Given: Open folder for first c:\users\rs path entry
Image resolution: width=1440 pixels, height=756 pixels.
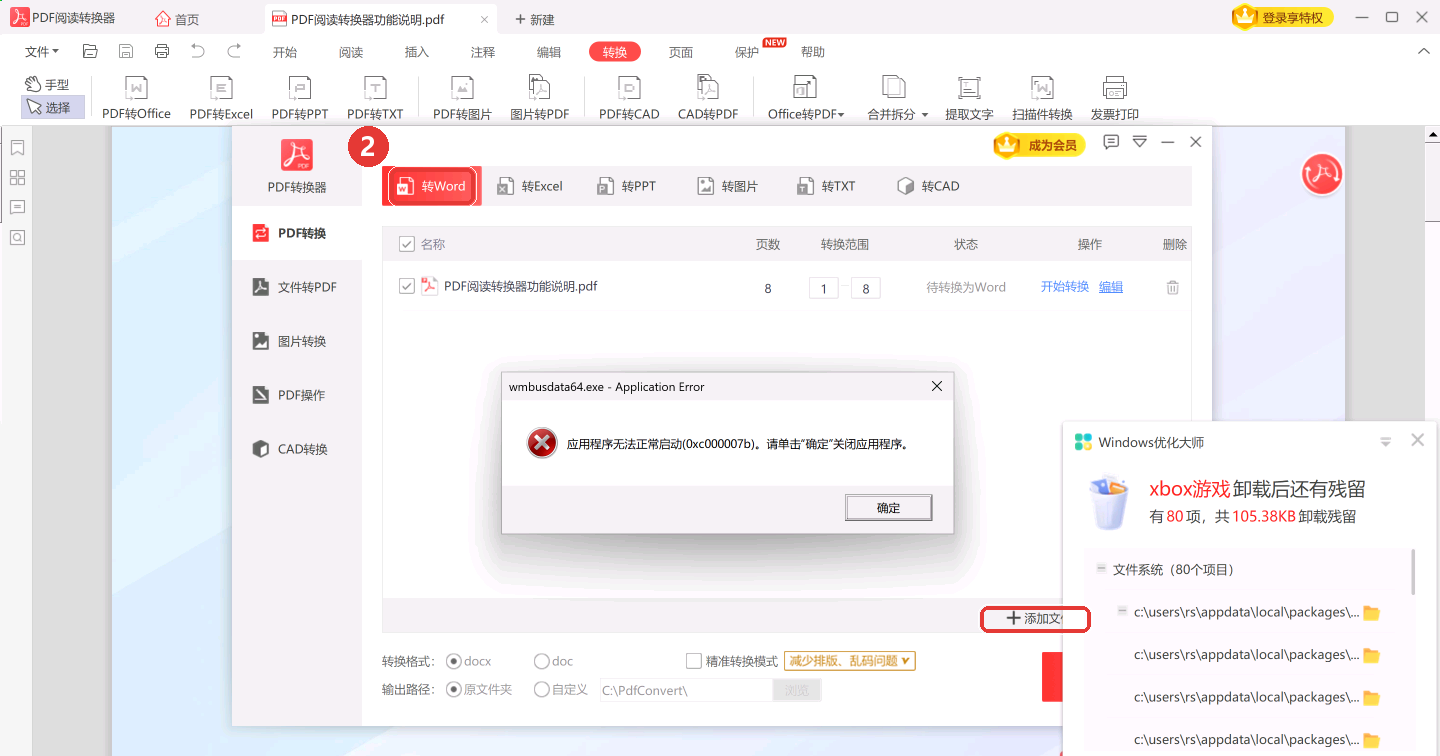Looking at the screenshot, I should 1371,613.
